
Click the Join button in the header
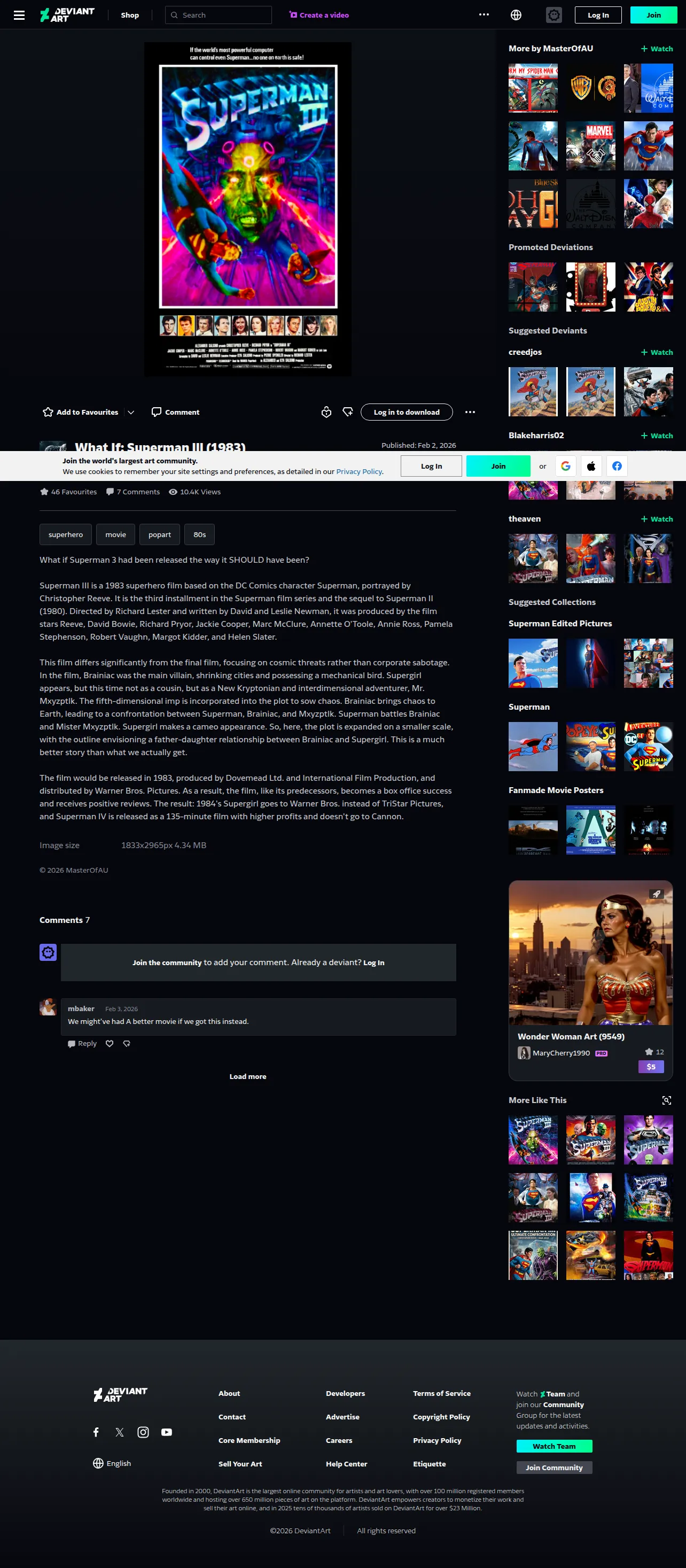(654, 15)
